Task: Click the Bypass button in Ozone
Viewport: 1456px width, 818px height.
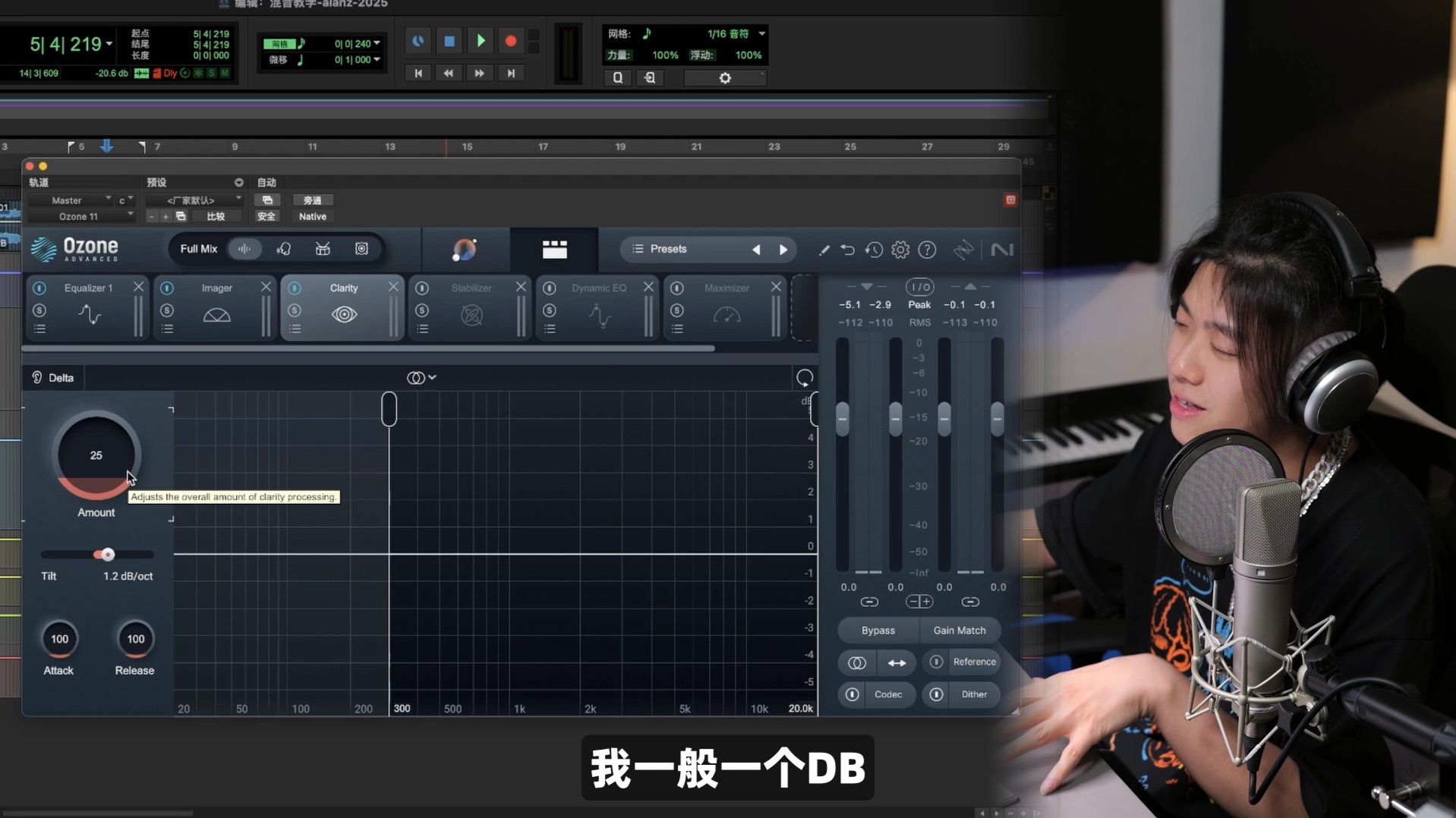Action: [x=878, y=631]
